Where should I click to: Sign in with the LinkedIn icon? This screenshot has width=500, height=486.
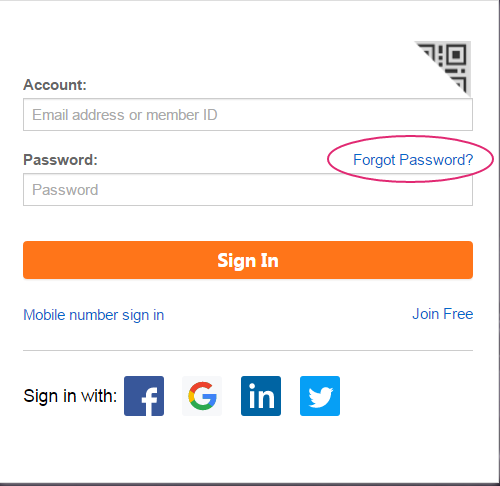coord(261,396)
